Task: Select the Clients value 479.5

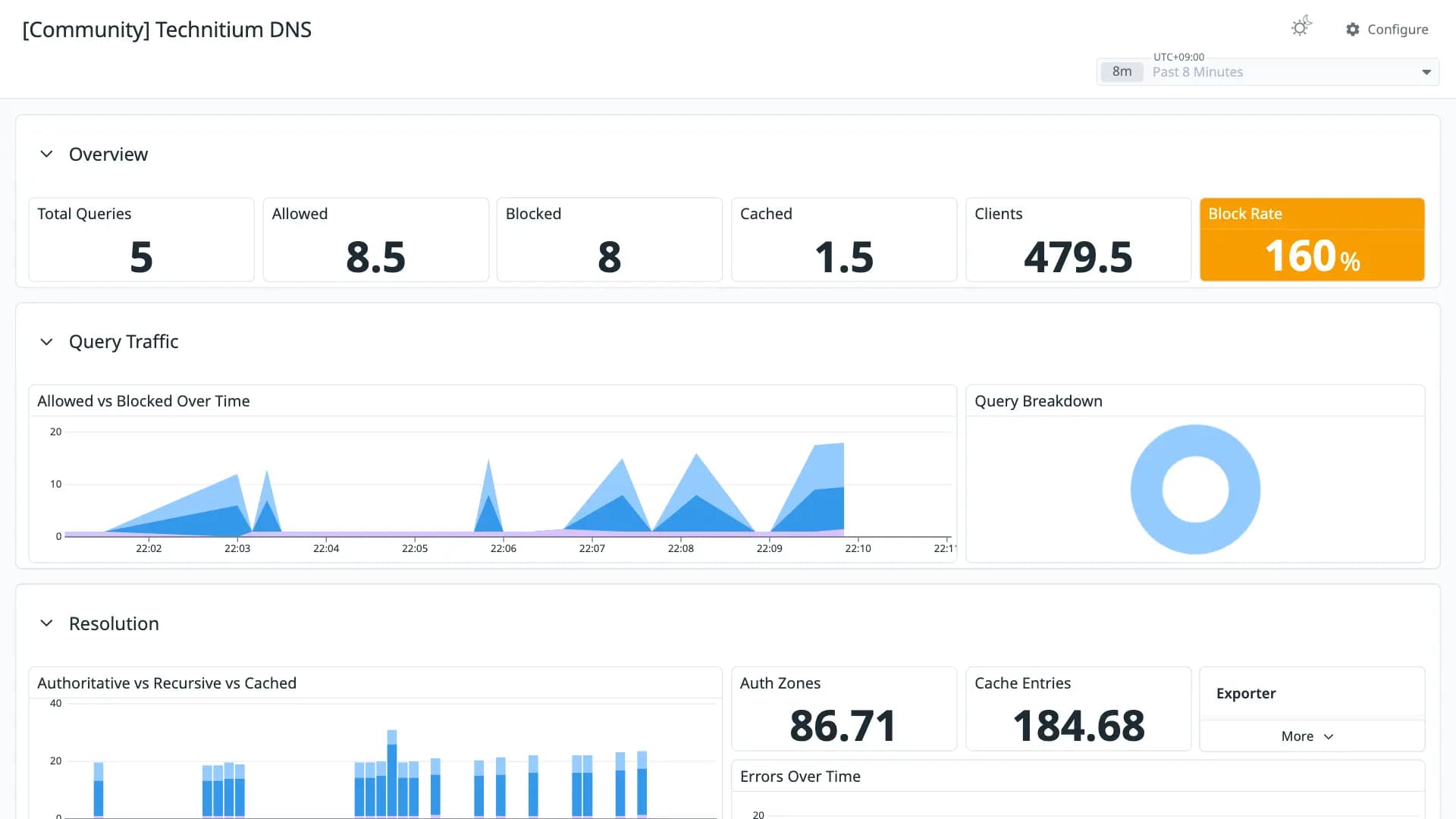Action: (1078, 257)
